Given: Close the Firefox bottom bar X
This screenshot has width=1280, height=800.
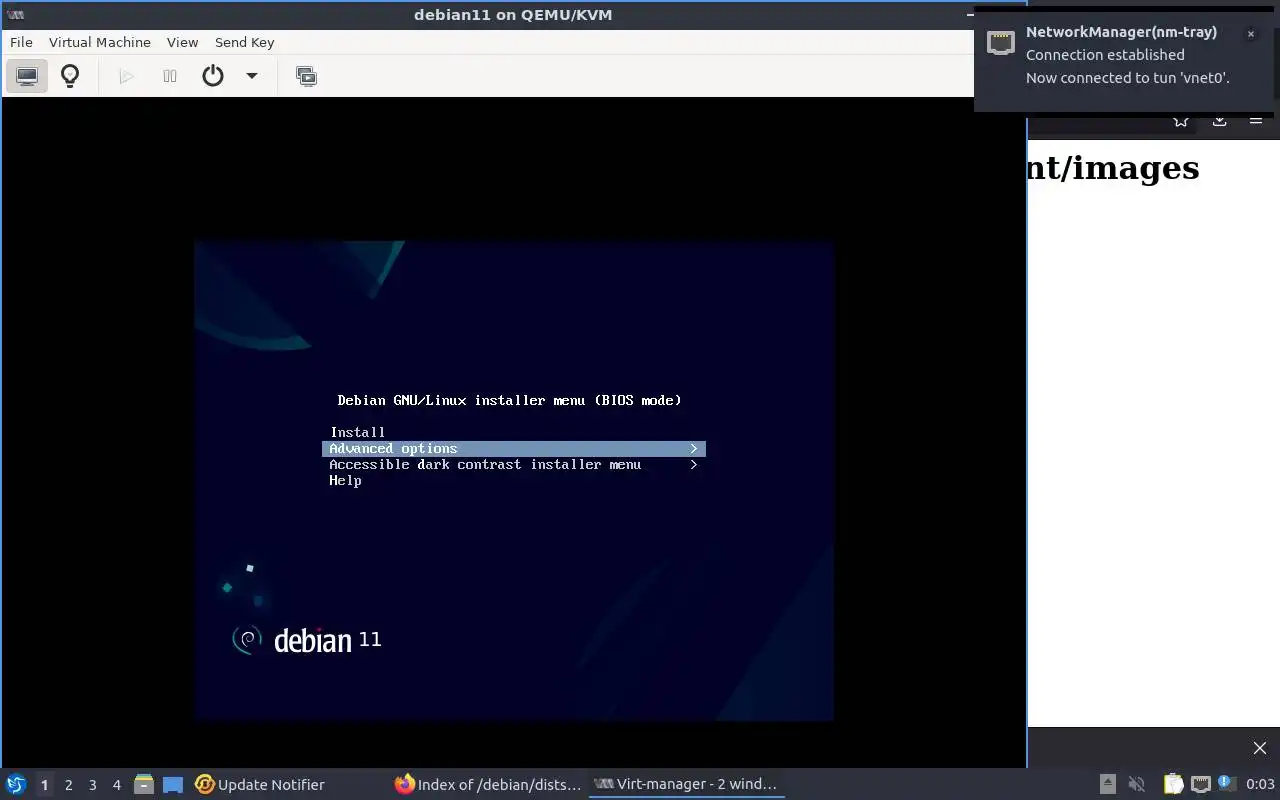Looking at the screenshot, I should point(1259,748).
